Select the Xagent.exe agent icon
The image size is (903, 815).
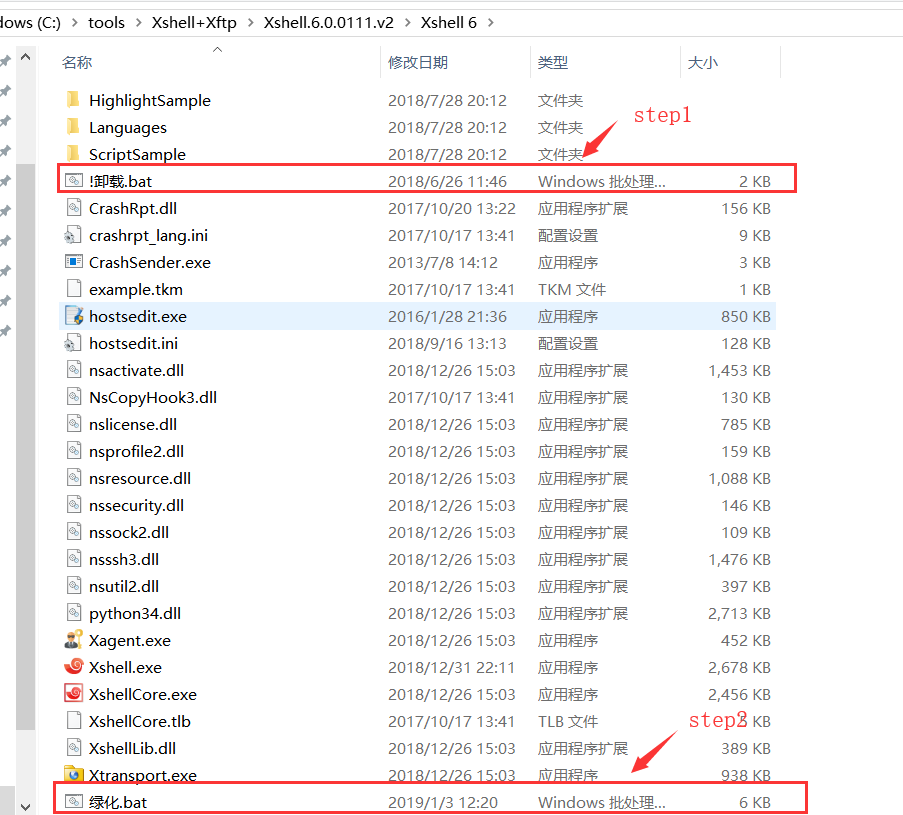tap(73, 640)
